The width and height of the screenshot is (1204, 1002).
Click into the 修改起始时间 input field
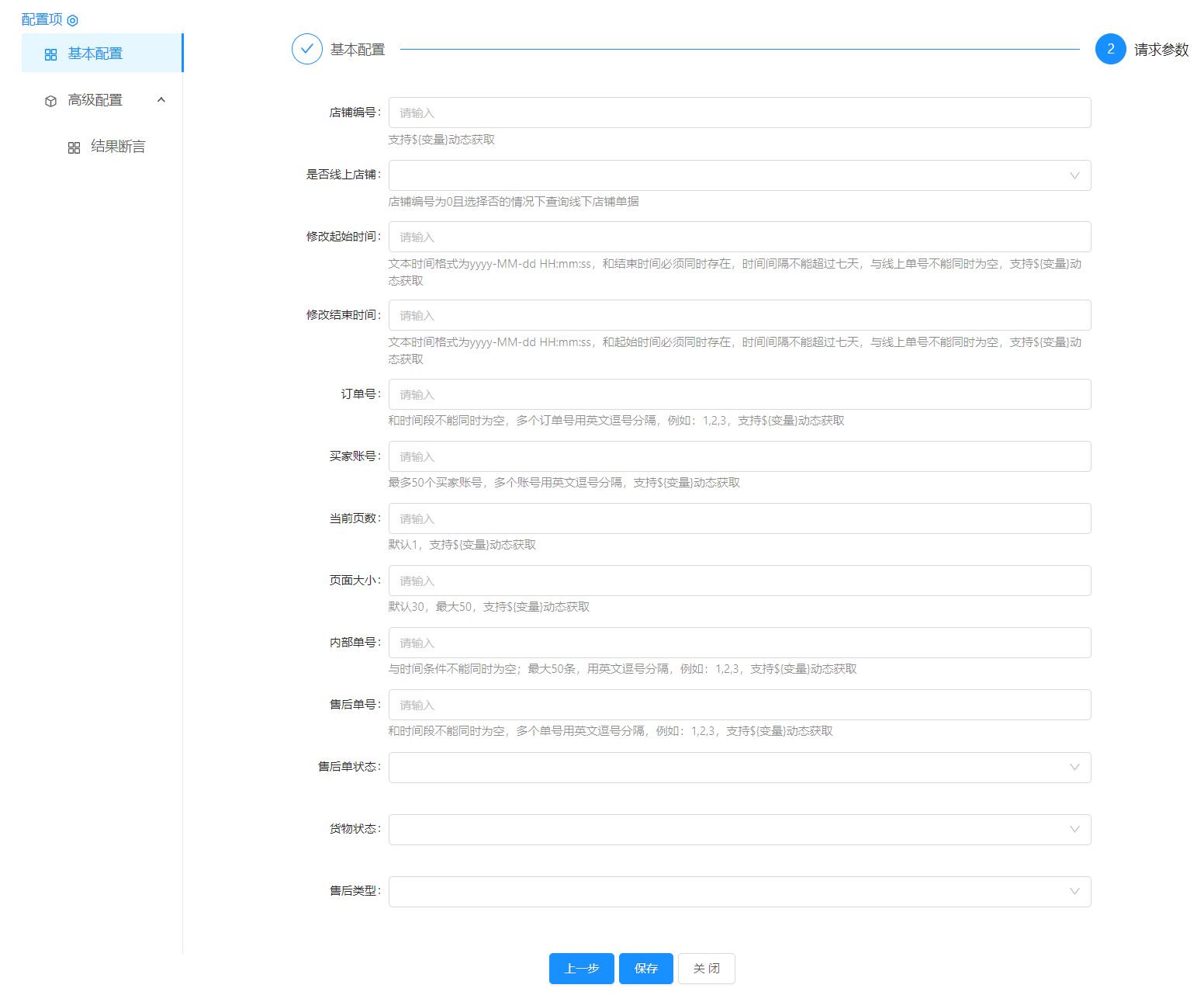pos(739,237)
